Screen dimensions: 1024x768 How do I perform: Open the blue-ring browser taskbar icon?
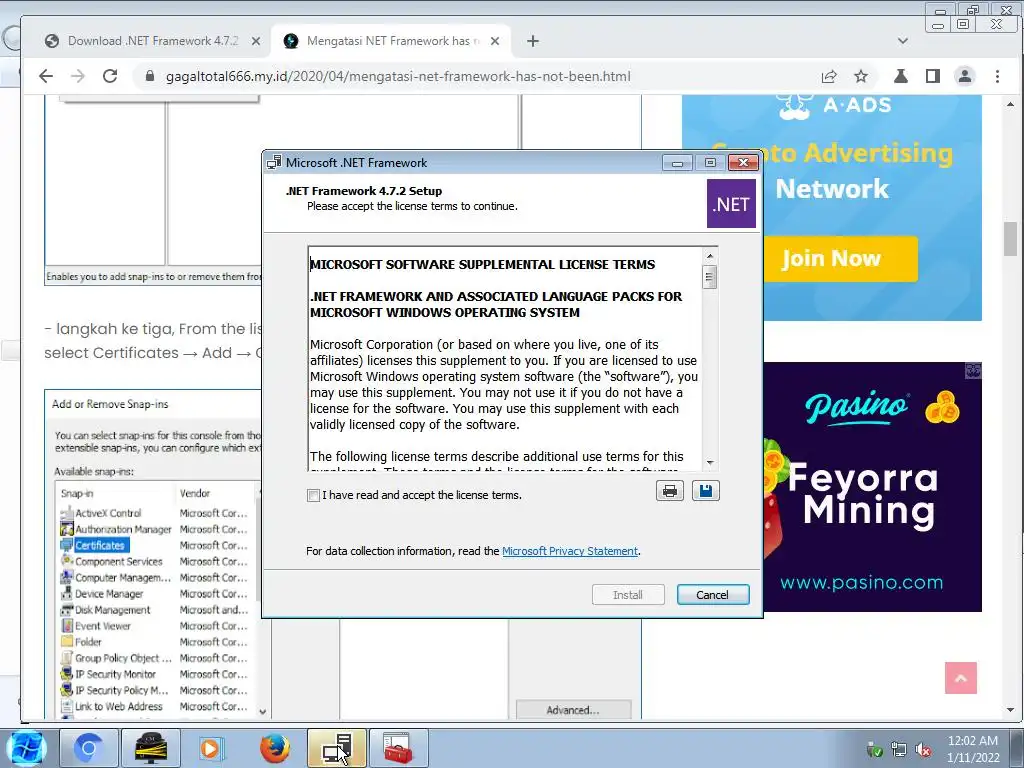(x=88, y=748)
